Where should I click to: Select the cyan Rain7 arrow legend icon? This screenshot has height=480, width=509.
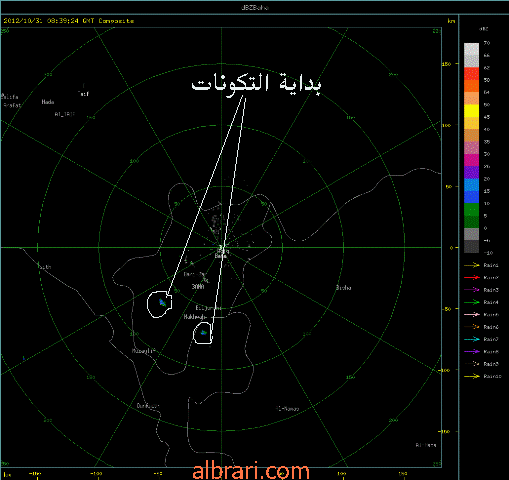point(472,339)
